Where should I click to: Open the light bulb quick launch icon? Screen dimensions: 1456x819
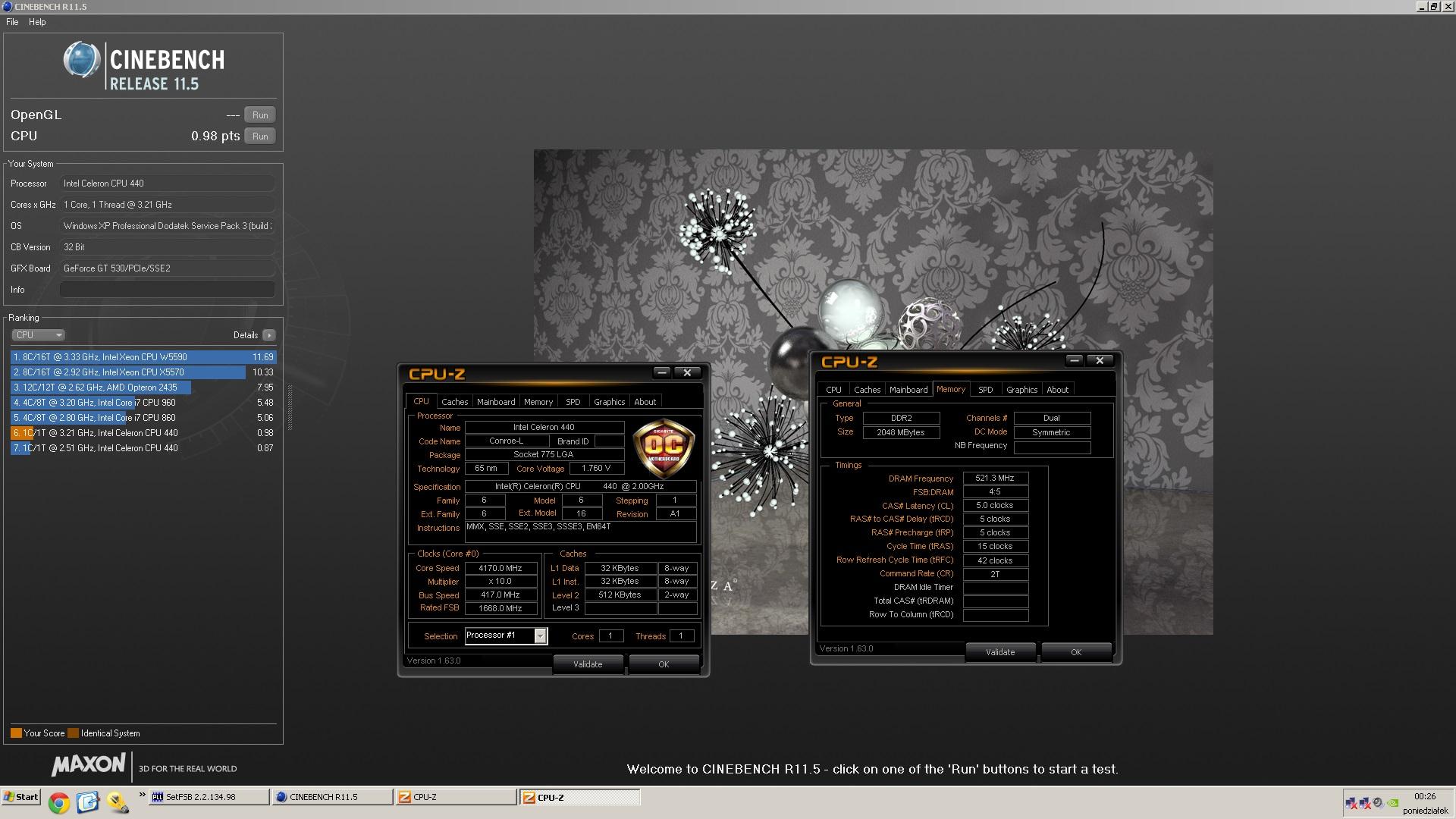(117, 802)
